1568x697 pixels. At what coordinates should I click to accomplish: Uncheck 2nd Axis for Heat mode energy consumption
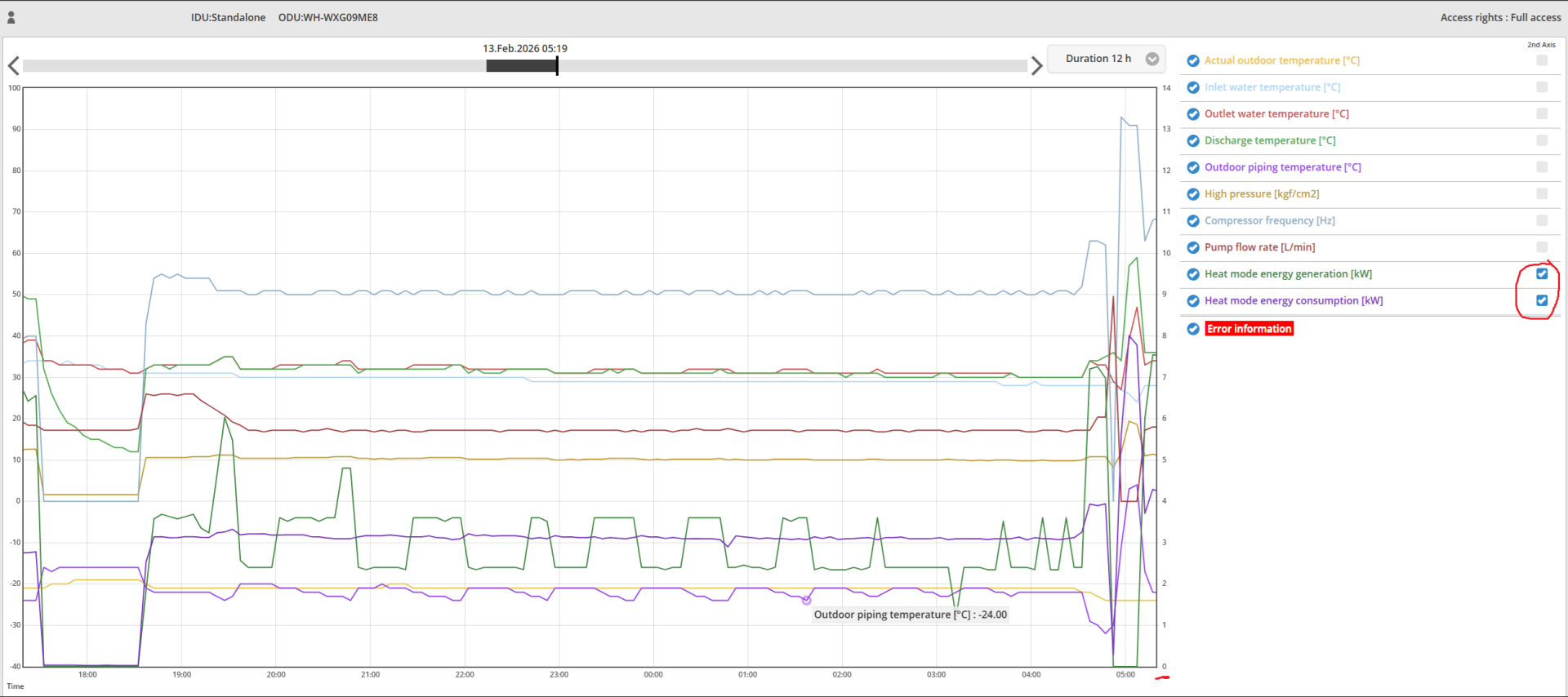point(1542,300)
